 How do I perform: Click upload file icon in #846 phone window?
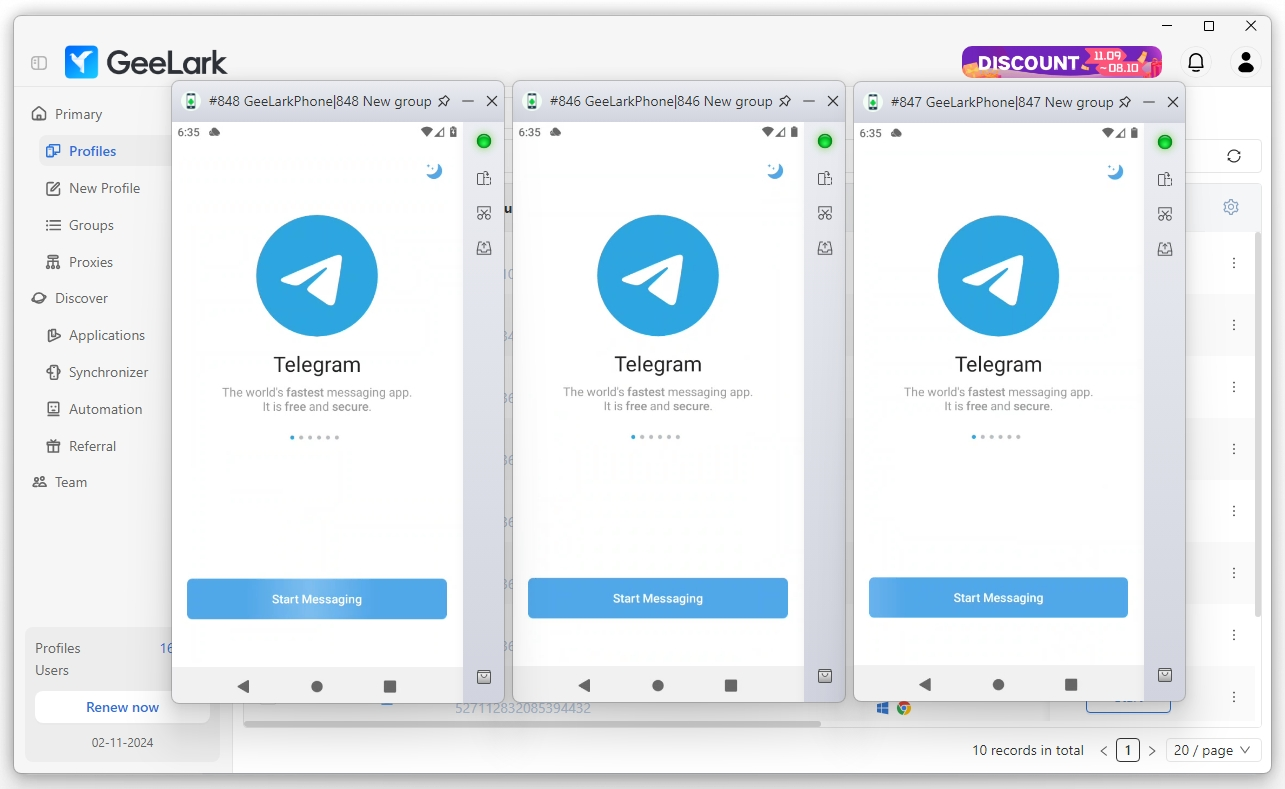click(x=825, y=248)
